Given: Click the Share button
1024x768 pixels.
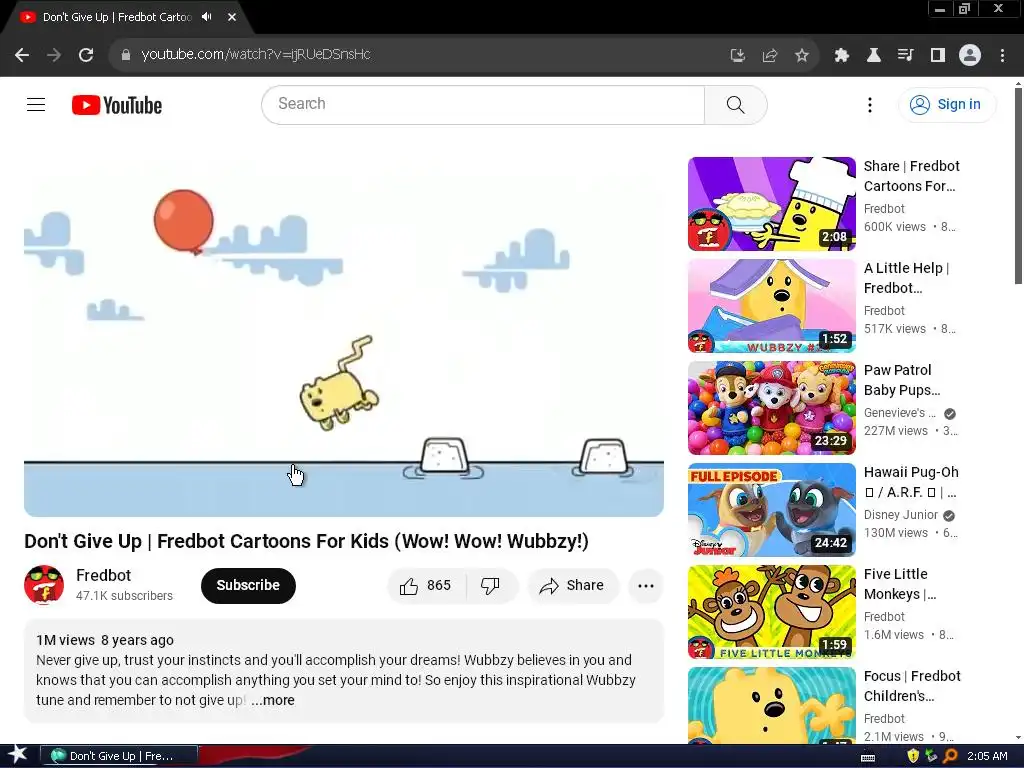Looking at the screenshot, I should pos(572,586).
